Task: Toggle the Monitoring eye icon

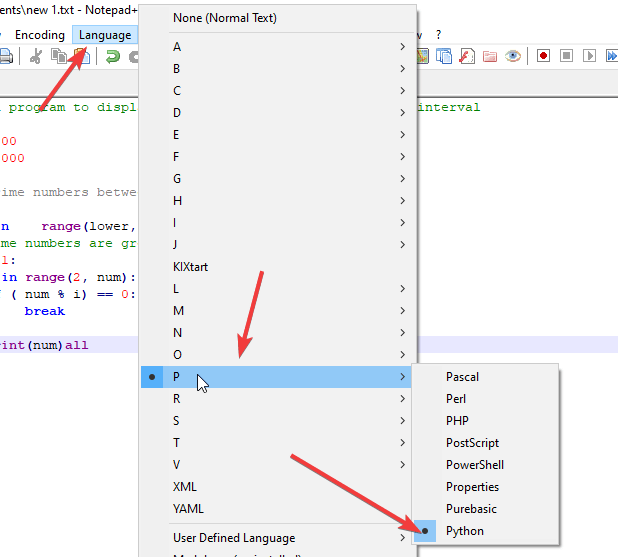Action: click(x=512, y=56)
